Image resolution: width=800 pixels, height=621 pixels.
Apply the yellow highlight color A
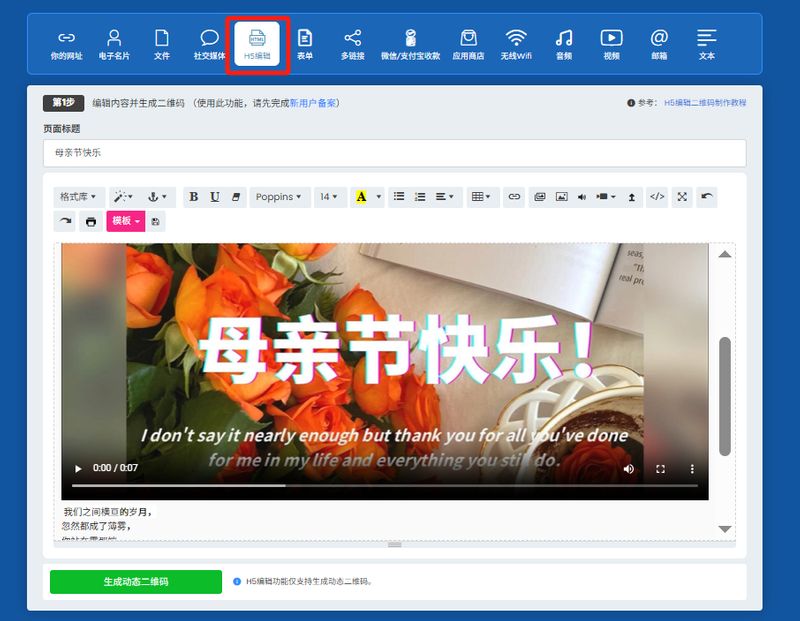[361, 197]
